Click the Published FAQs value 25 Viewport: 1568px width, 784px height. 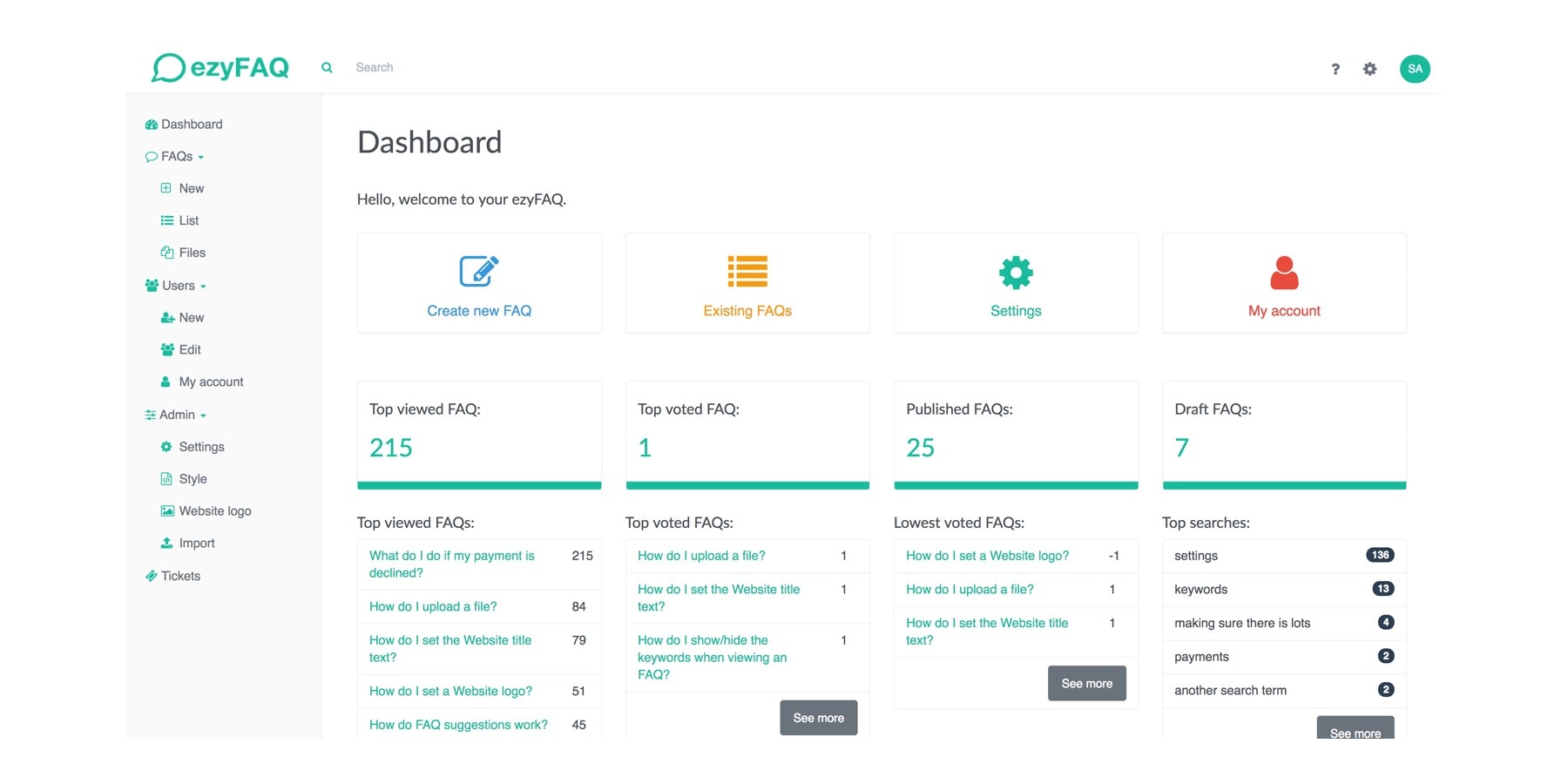click(920, 448)
